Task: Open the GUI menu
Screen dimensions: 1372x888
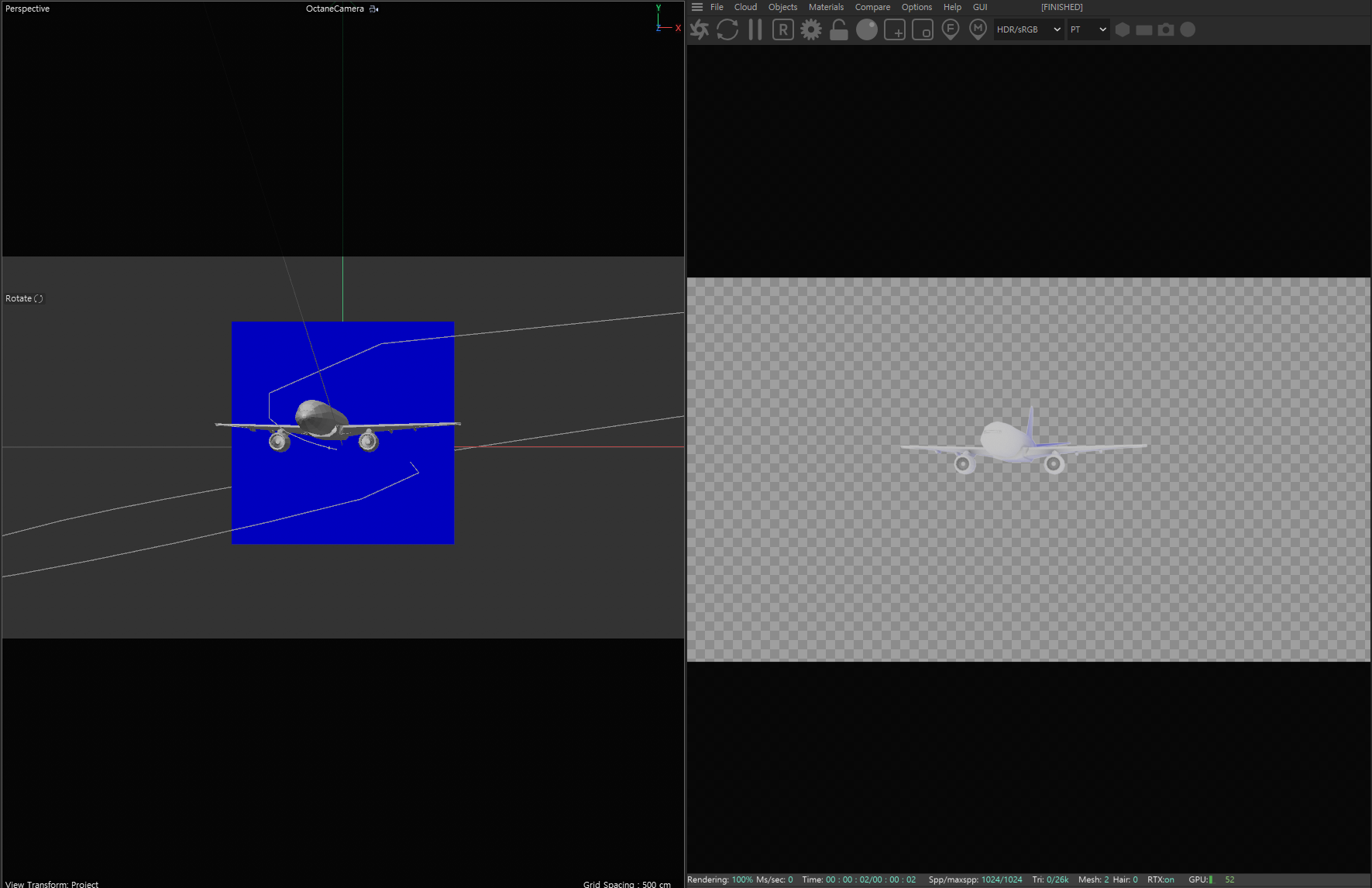Action: [980, 7]
